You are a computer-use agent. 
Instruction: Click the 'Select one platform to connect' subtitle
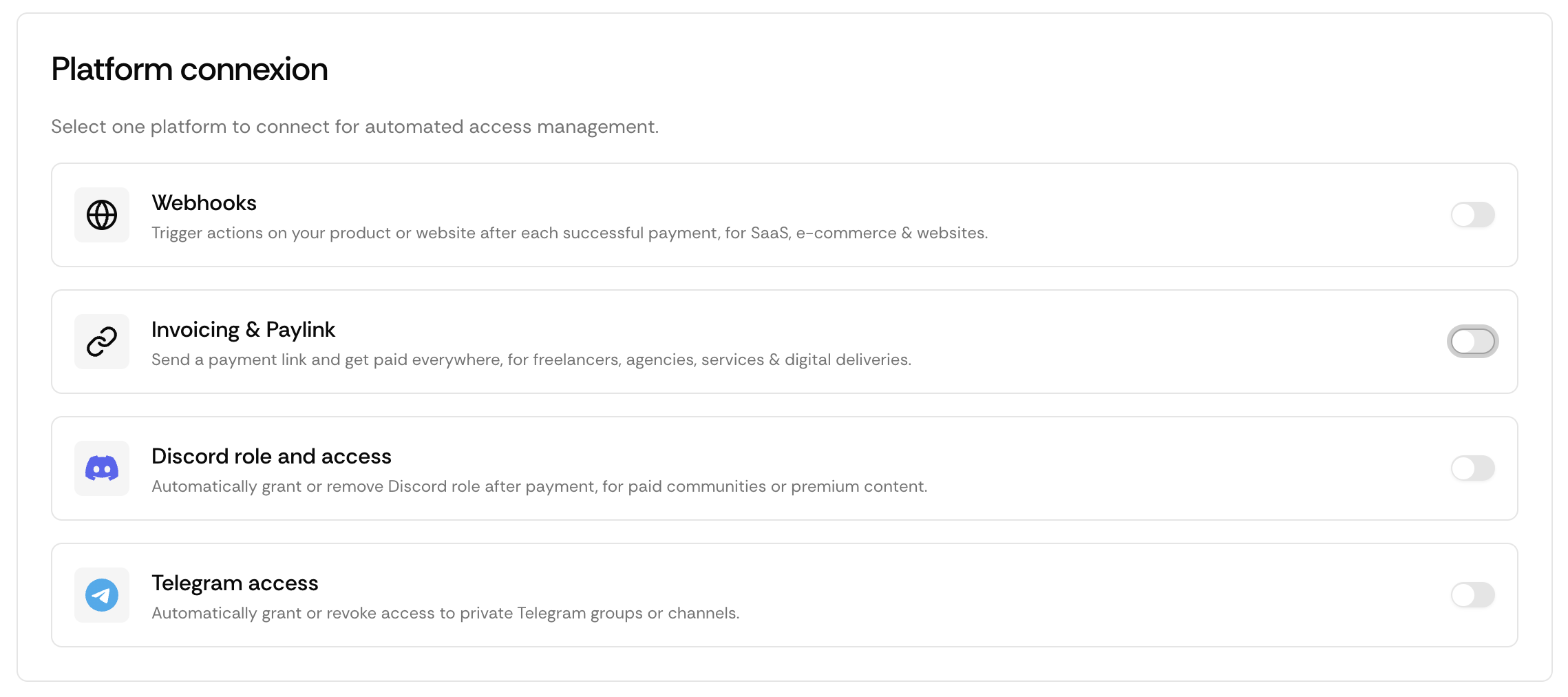pyautogui.click(x=354, y=127)
